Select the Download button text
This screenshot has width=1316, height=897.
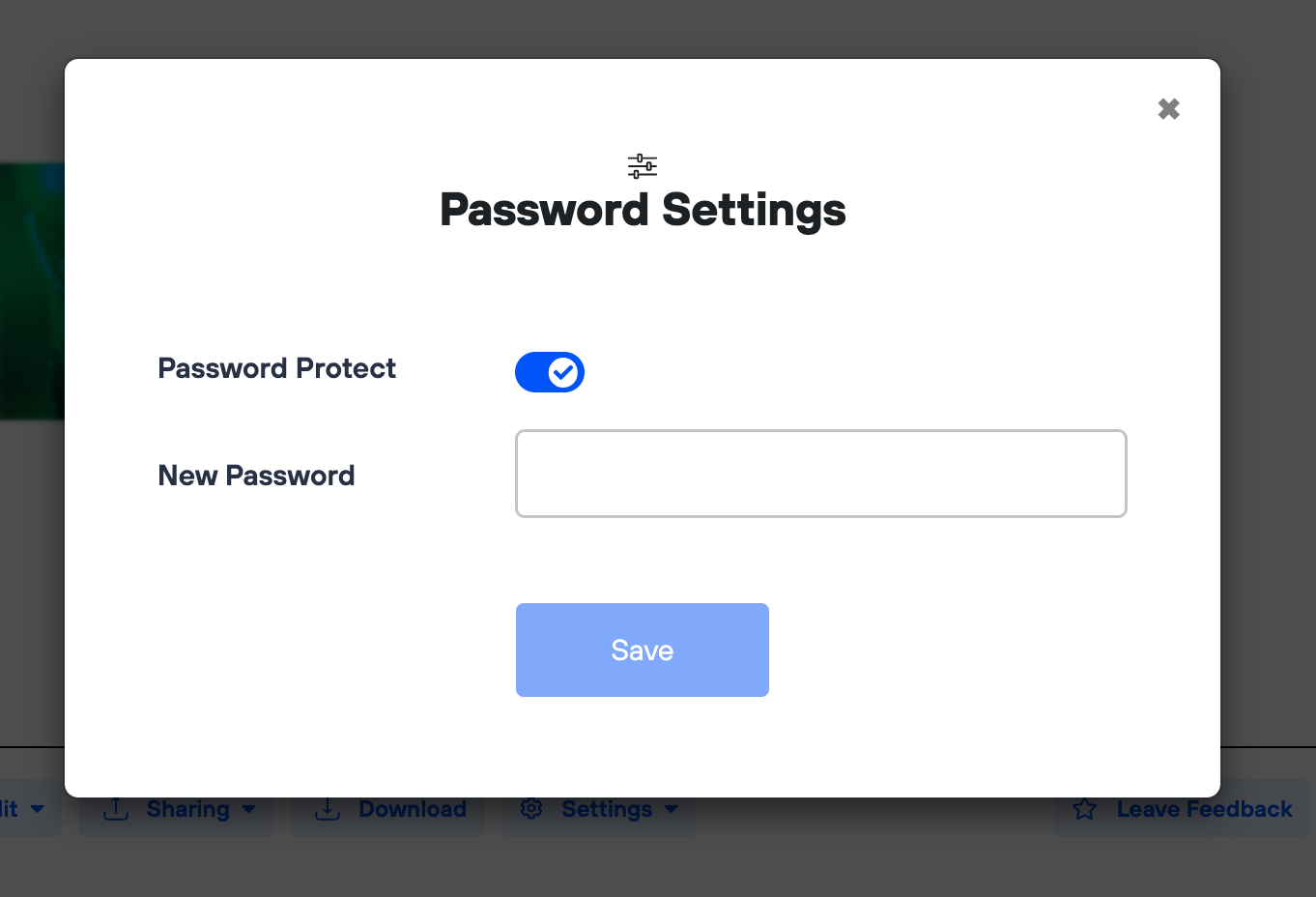coord(413,809)
